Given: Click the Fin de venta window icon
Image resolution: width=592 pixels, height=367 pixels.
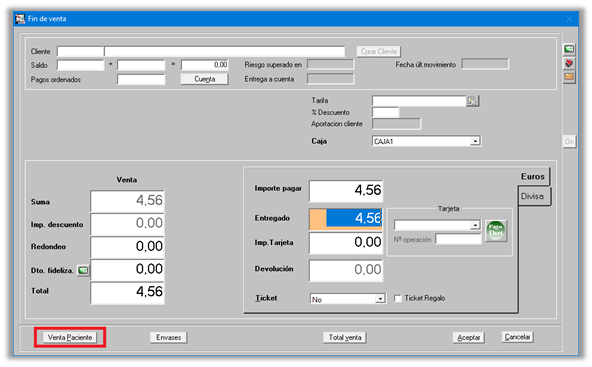Looking at the screenshot, I should (x=20, y=19).
